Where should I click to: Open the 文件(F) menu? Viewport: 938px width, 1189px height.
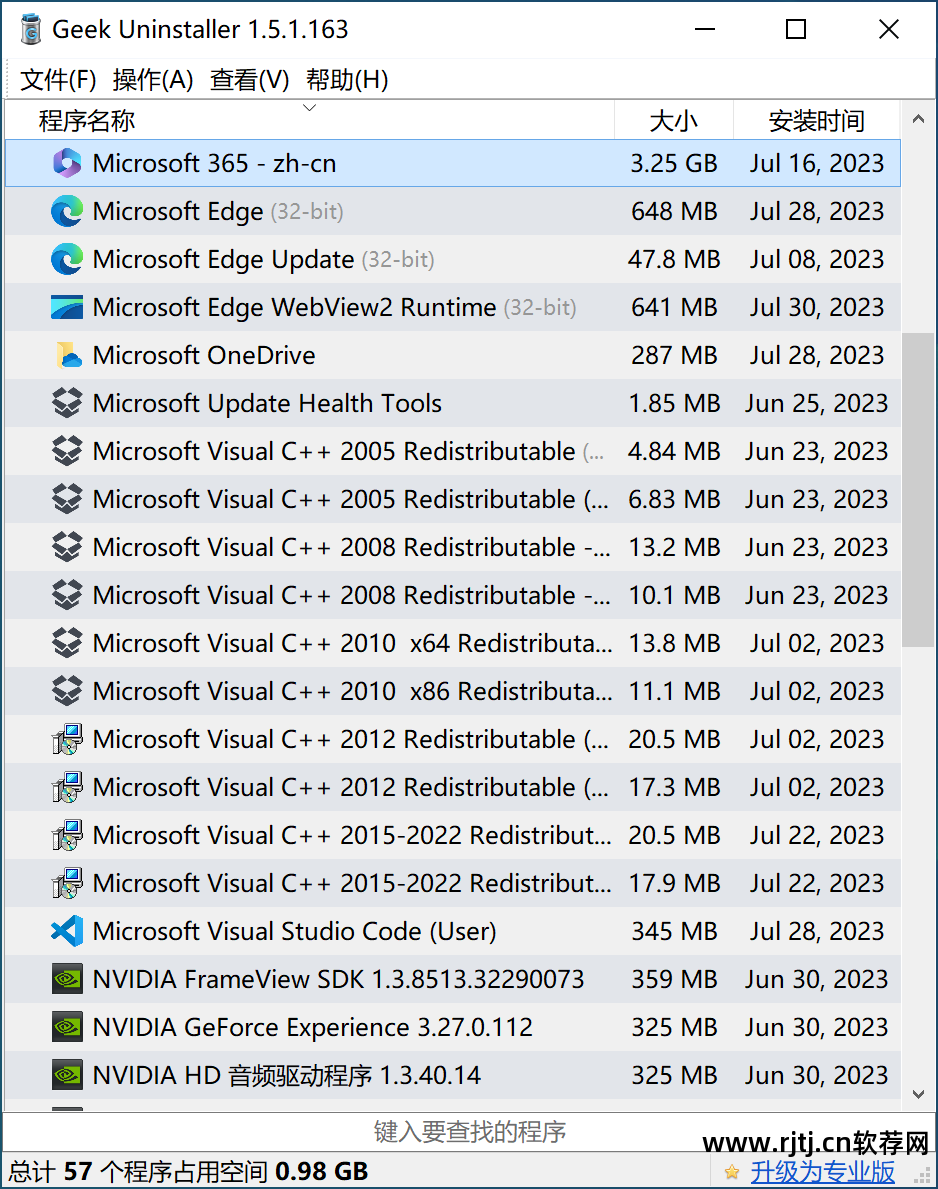pos(58,80)
